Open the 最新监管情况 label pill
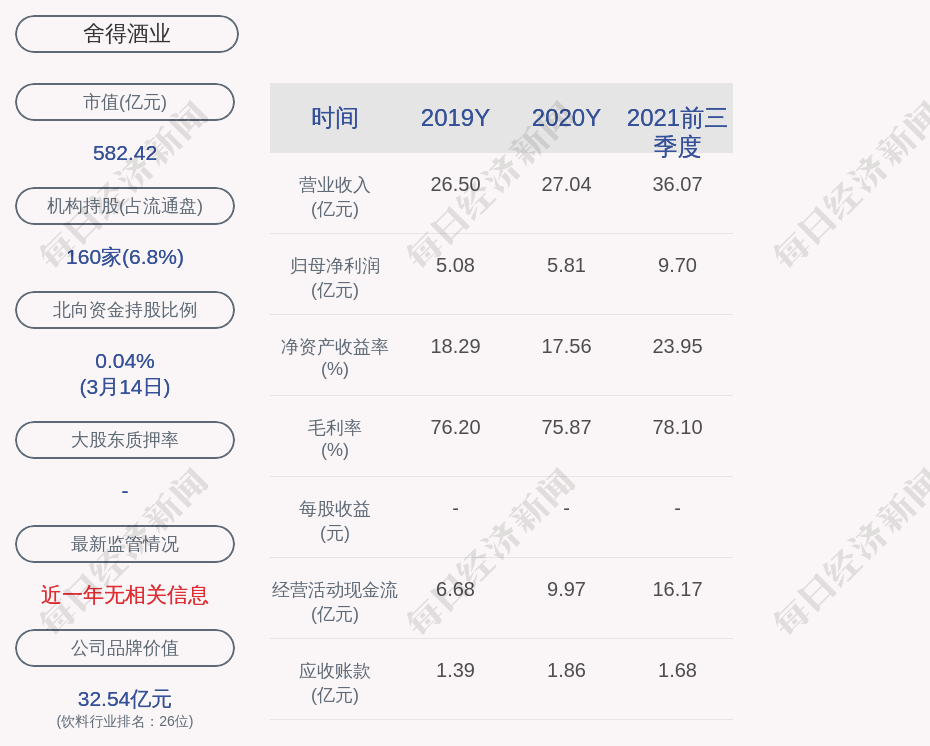The width and height of the screenshot is (930, 746). point(125,544)
